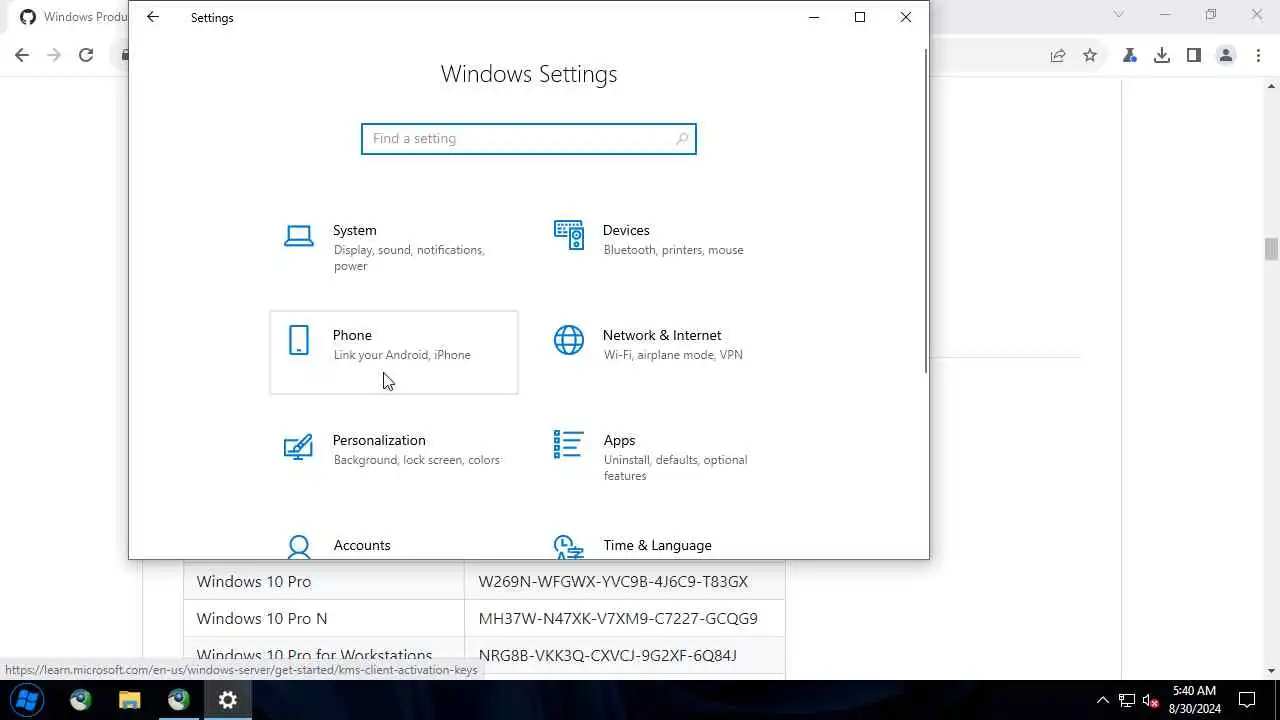Click the magnifier icon in Find a setting

pyautogui.click(x=682, y=139)
